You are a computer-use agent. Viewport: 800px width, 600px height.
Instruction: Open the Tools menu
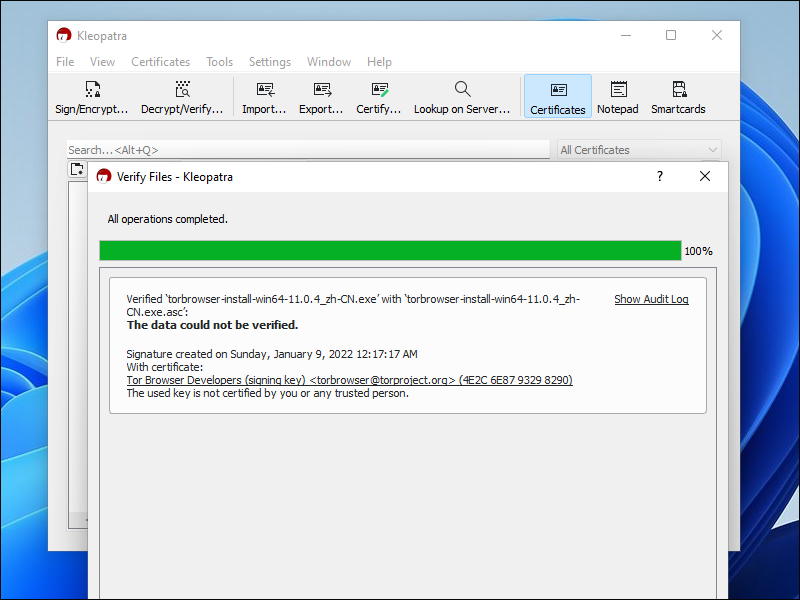[219, 62]
